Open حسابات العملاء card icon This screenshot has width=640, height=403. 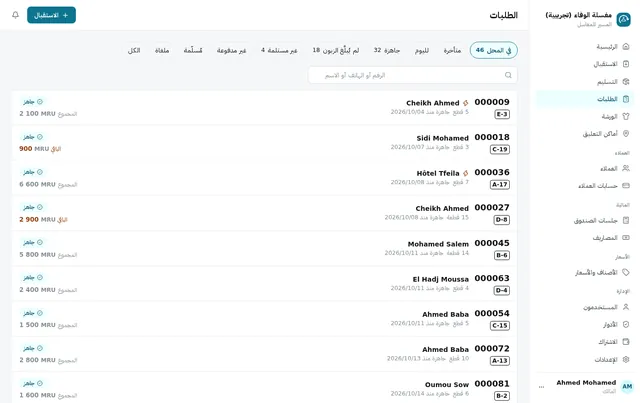coord(626,186)
